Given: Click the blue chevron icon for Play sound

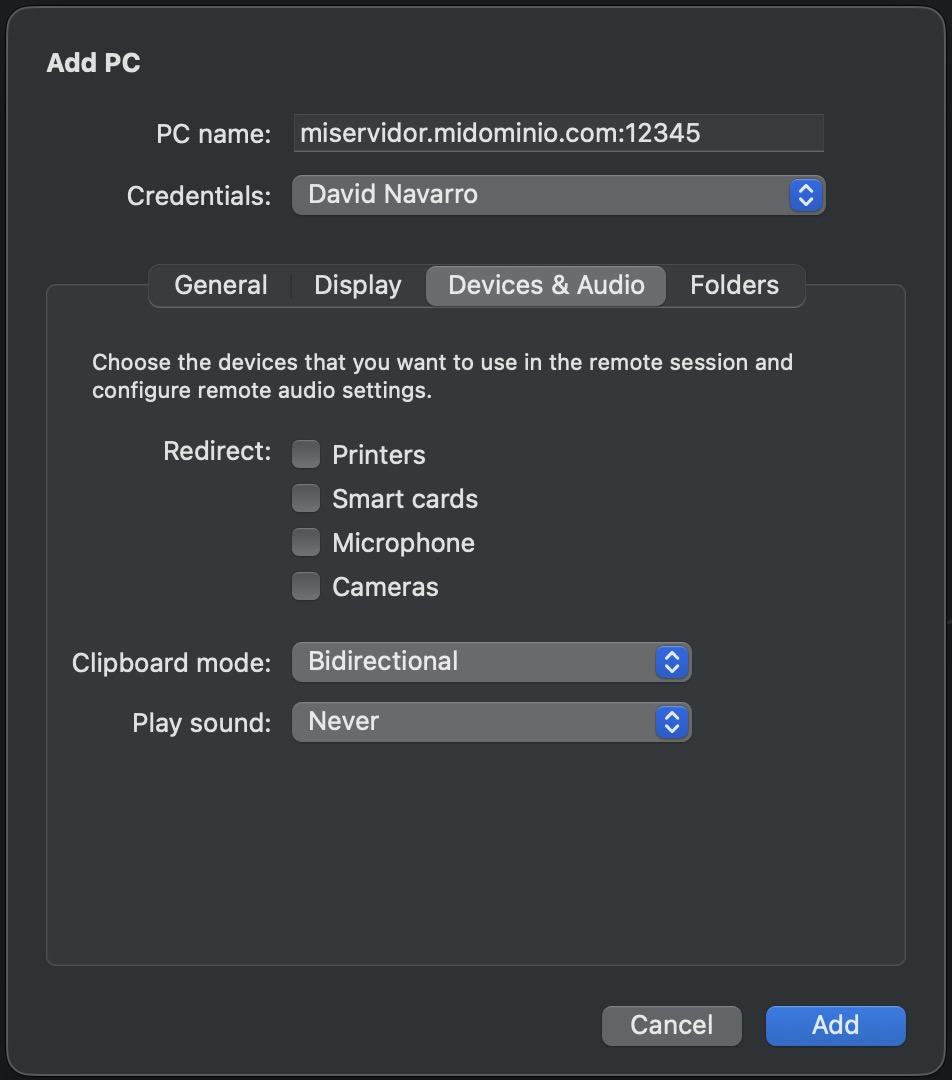Looking at the screenshot, I should tap(672, 722).
